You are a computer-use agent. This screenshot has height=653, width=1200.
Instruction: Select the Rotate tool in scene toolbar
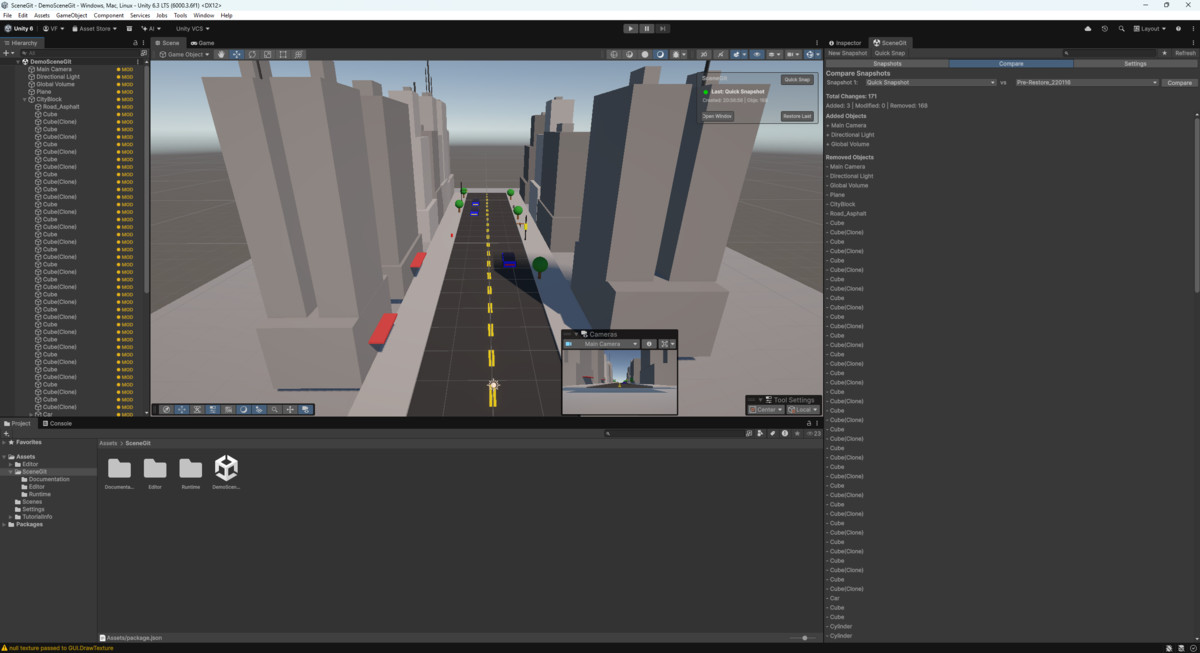click(x=252, y=55)
